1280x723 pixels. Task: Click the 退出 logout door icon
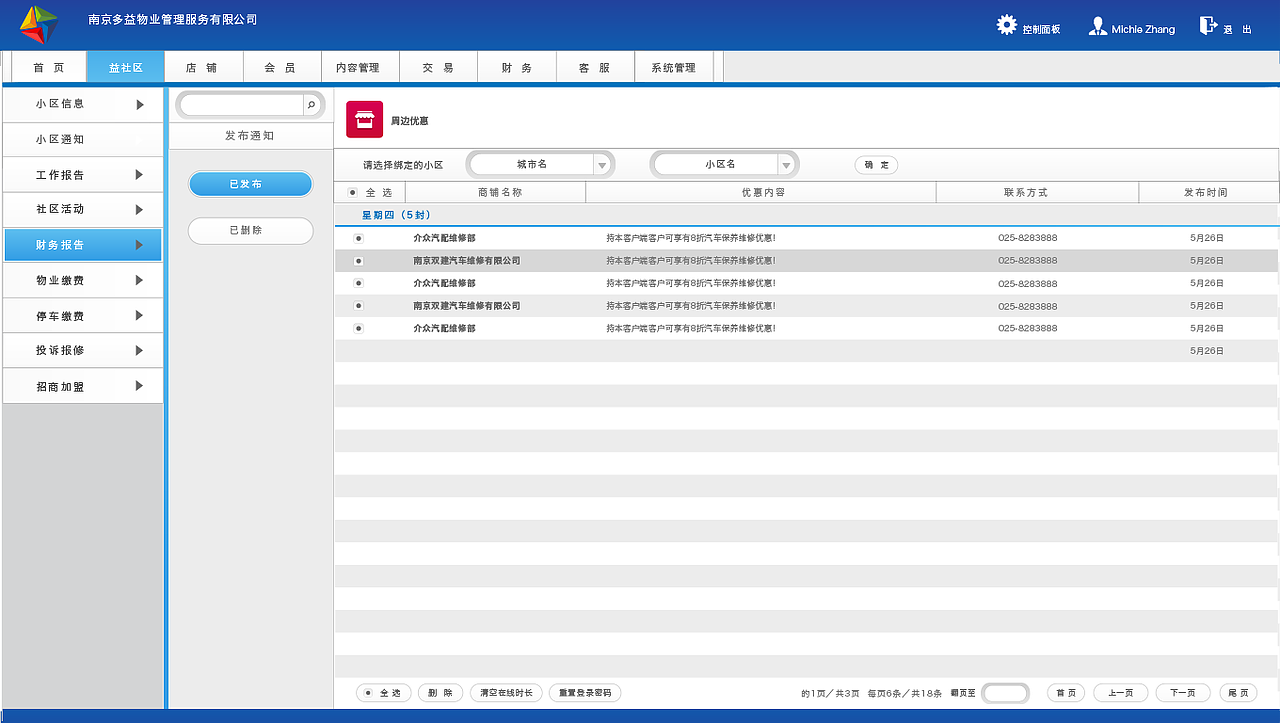click(1208, 26)
